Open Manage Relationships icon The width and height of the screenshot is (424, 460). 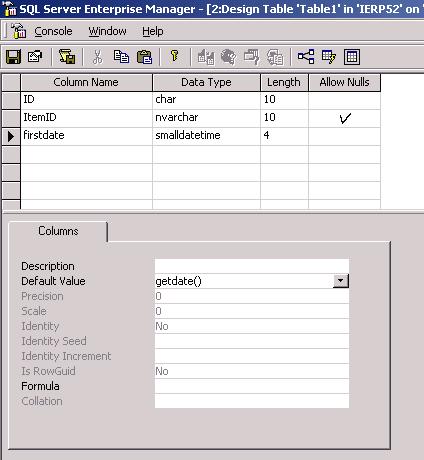(x=306, y=57)
